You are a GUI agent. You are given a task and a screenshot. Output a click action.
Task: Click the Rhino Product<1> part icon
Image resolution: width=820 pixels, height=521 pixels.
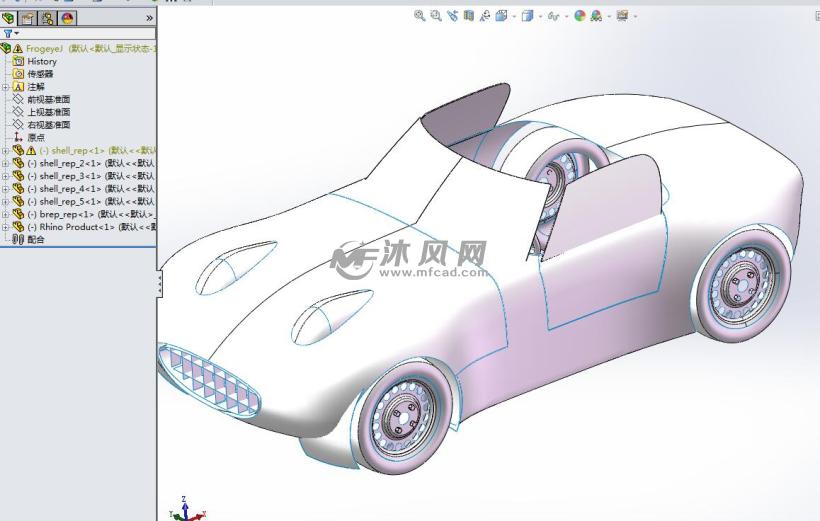[x=18, y=227]
